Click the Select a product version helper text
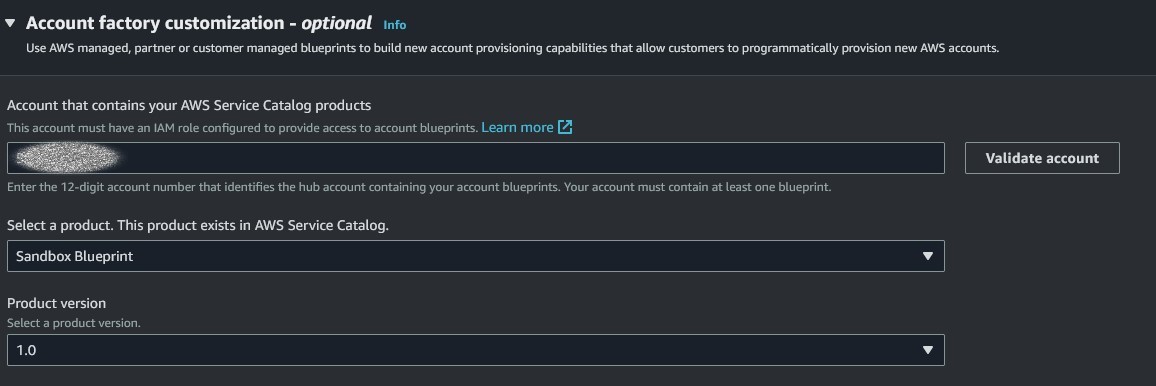Viewport: 1156px width, 386px height. pos(74,323)
